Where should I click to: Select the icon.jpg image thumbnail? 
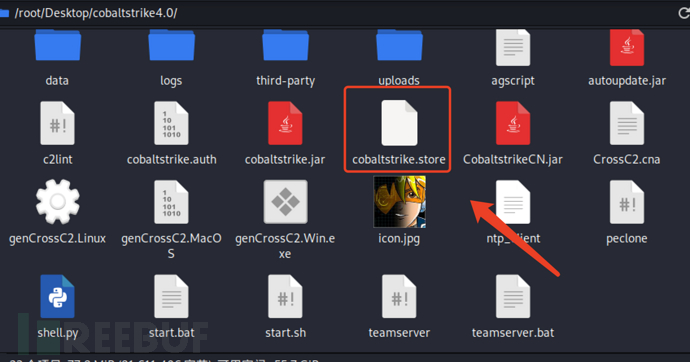point(400,202)
